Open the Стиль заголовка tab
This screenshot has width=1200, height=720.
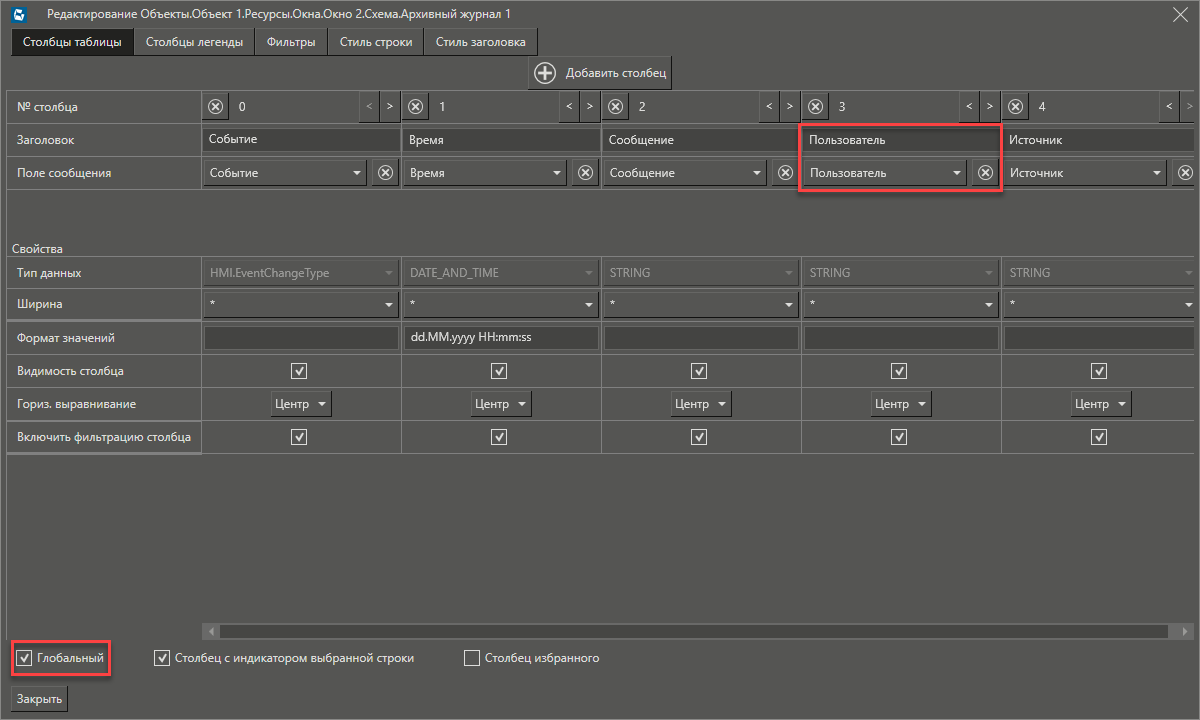click(480, 42)
